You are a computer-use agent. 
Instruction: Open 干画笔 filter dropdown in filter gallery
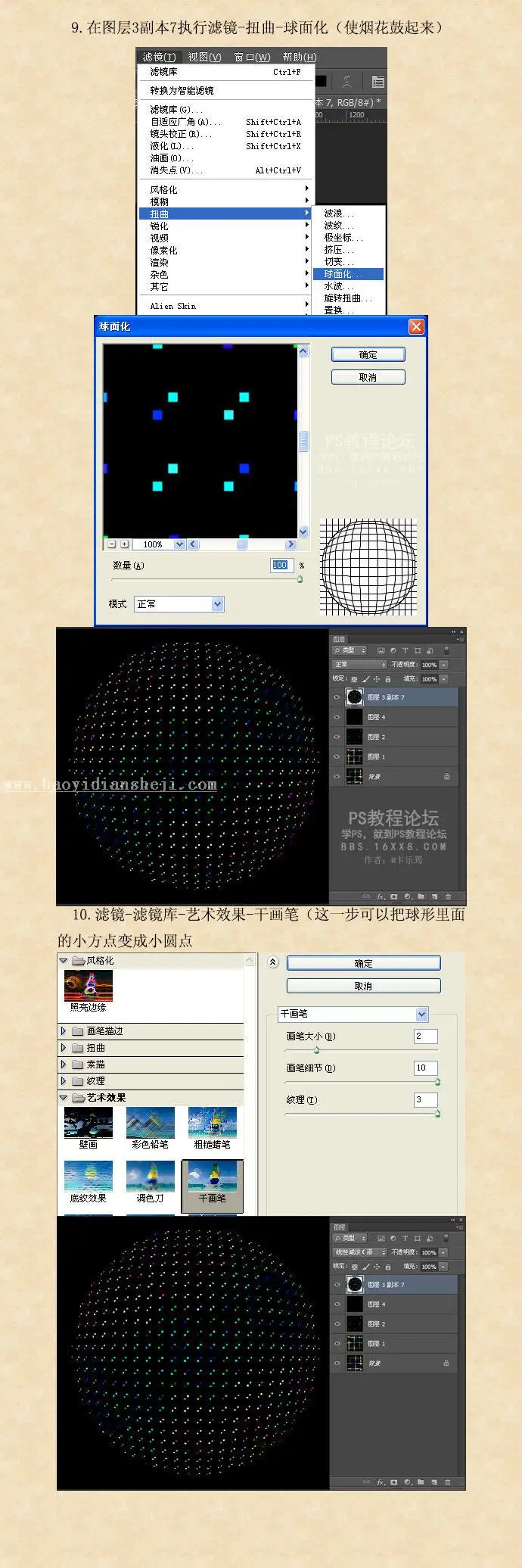pos(354,1014)
